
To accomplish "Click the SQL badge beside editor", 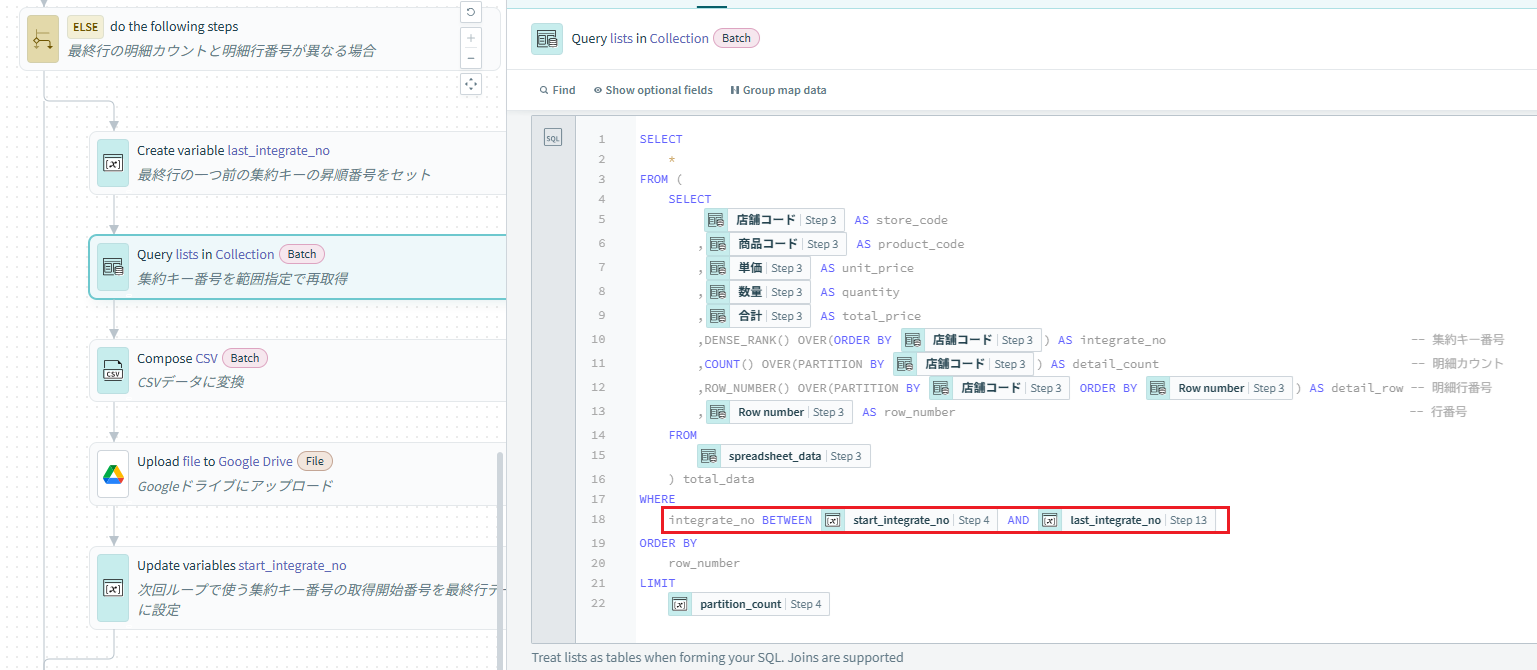I will click(553, 138).
